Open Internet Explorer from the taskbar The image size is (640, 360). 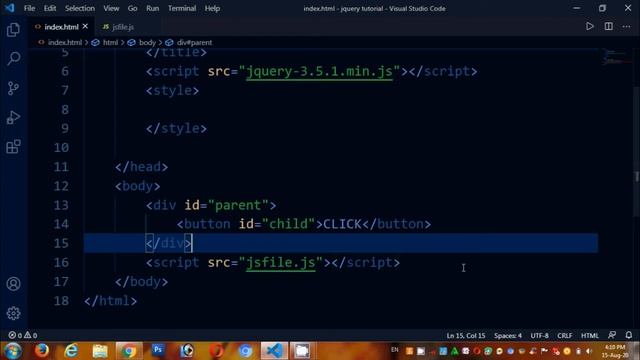pos(71,351)
